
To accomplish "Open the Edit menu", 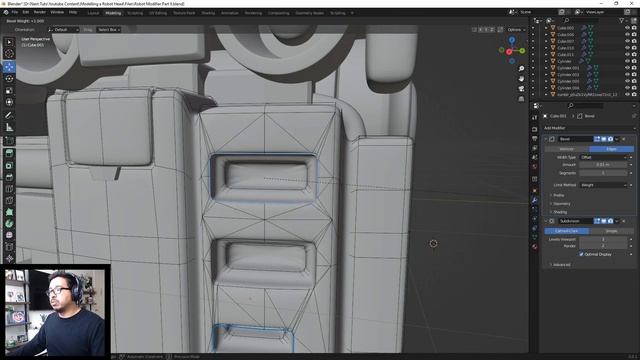I will pyautogui.click(x=26, y=13).
